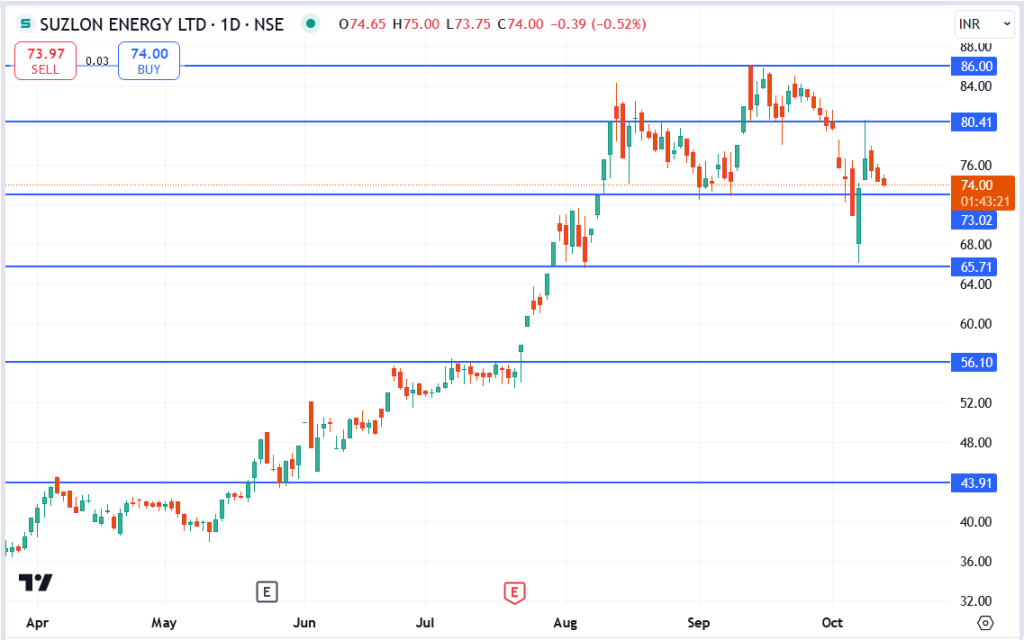Click the high value H75.00
Image resolution: width=1024 pixels, height=640 pixels.
416,24
